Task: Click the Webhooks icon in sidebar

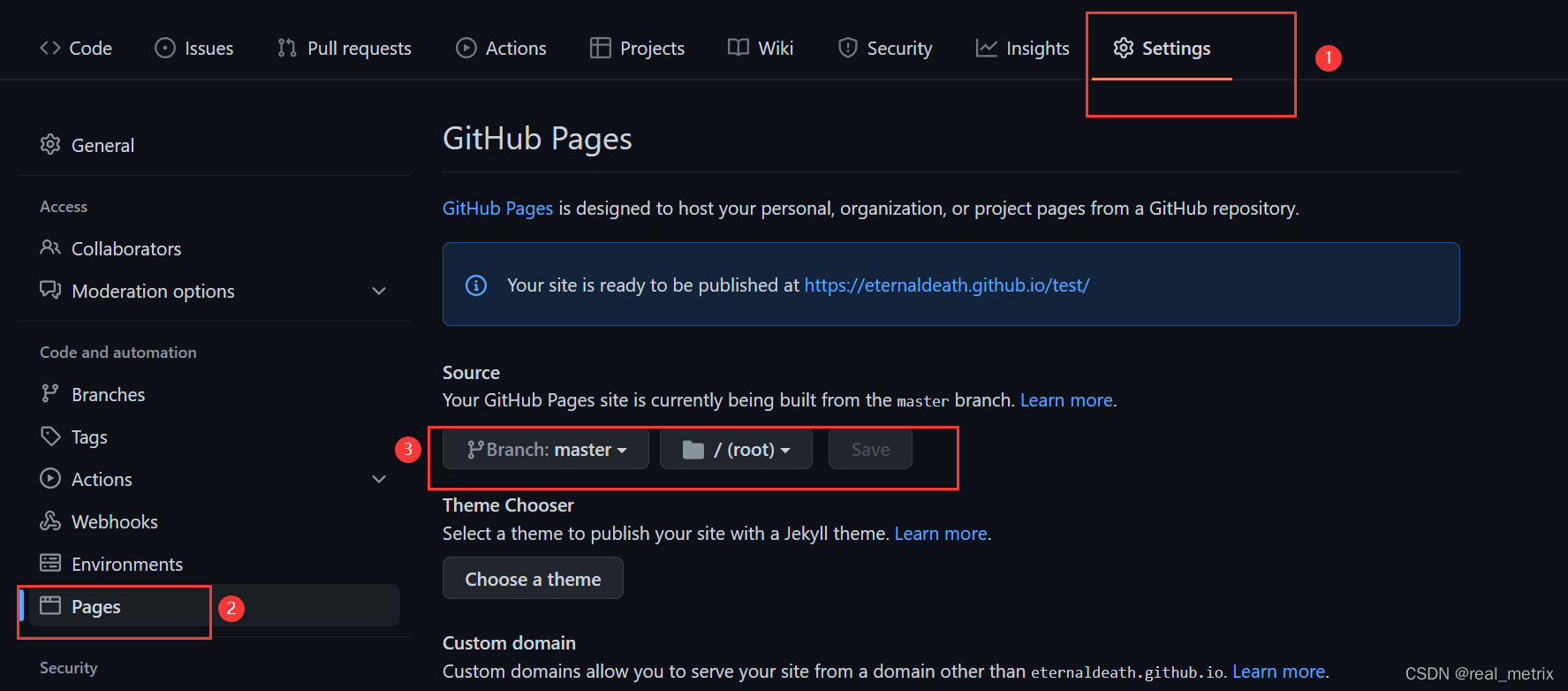Action: pos(50,520)
